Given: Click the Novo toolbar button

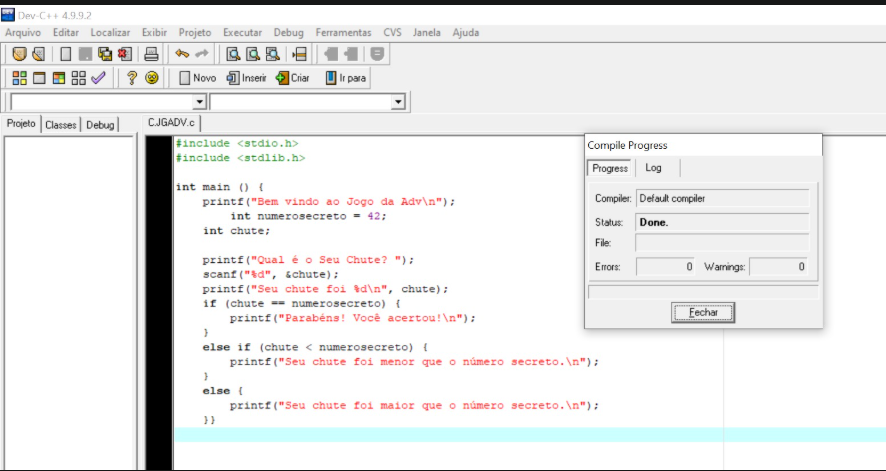Looking at the screenshot, I should click(x=197, y=78).
